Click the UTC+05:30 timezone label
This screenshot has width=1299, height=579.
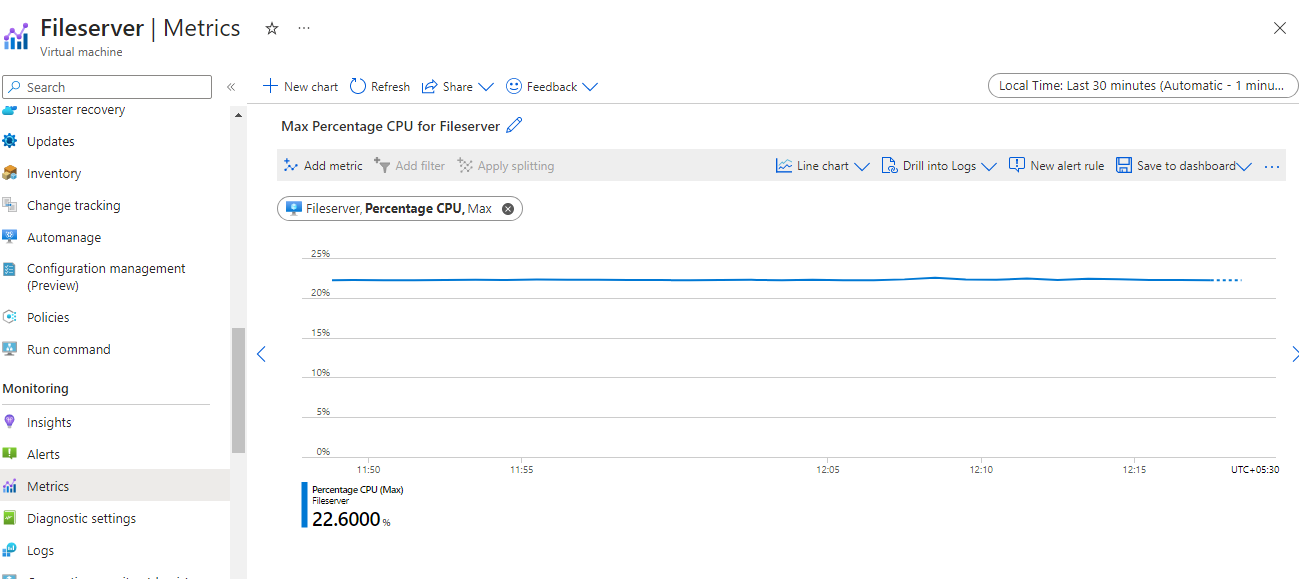1255,469
